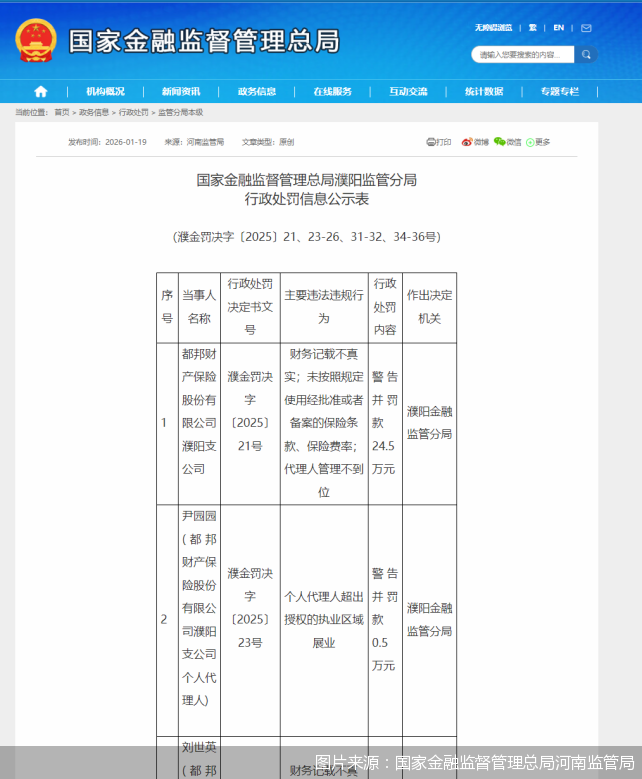Click the publish date 2026-01-19
The image size is (642, 779).
tap(126, 142)
